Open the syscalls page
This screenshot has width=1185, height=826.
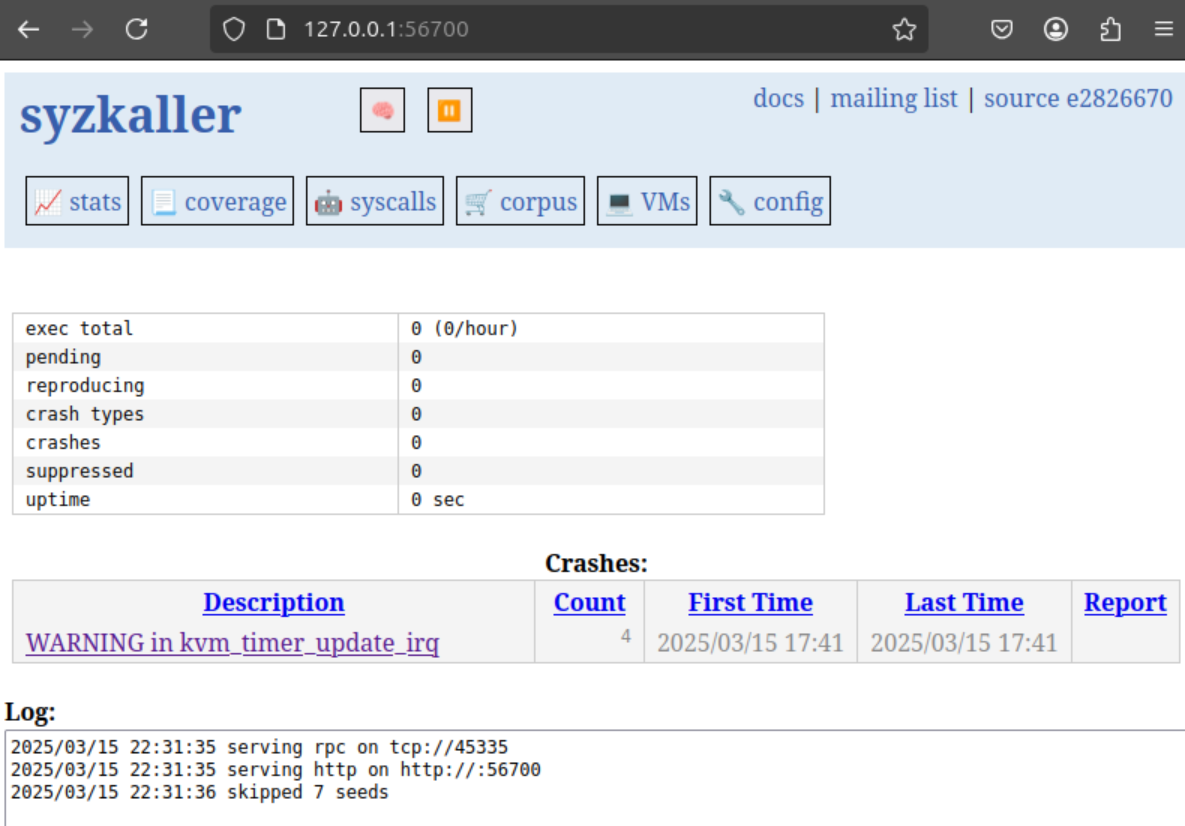click(375, 201)
